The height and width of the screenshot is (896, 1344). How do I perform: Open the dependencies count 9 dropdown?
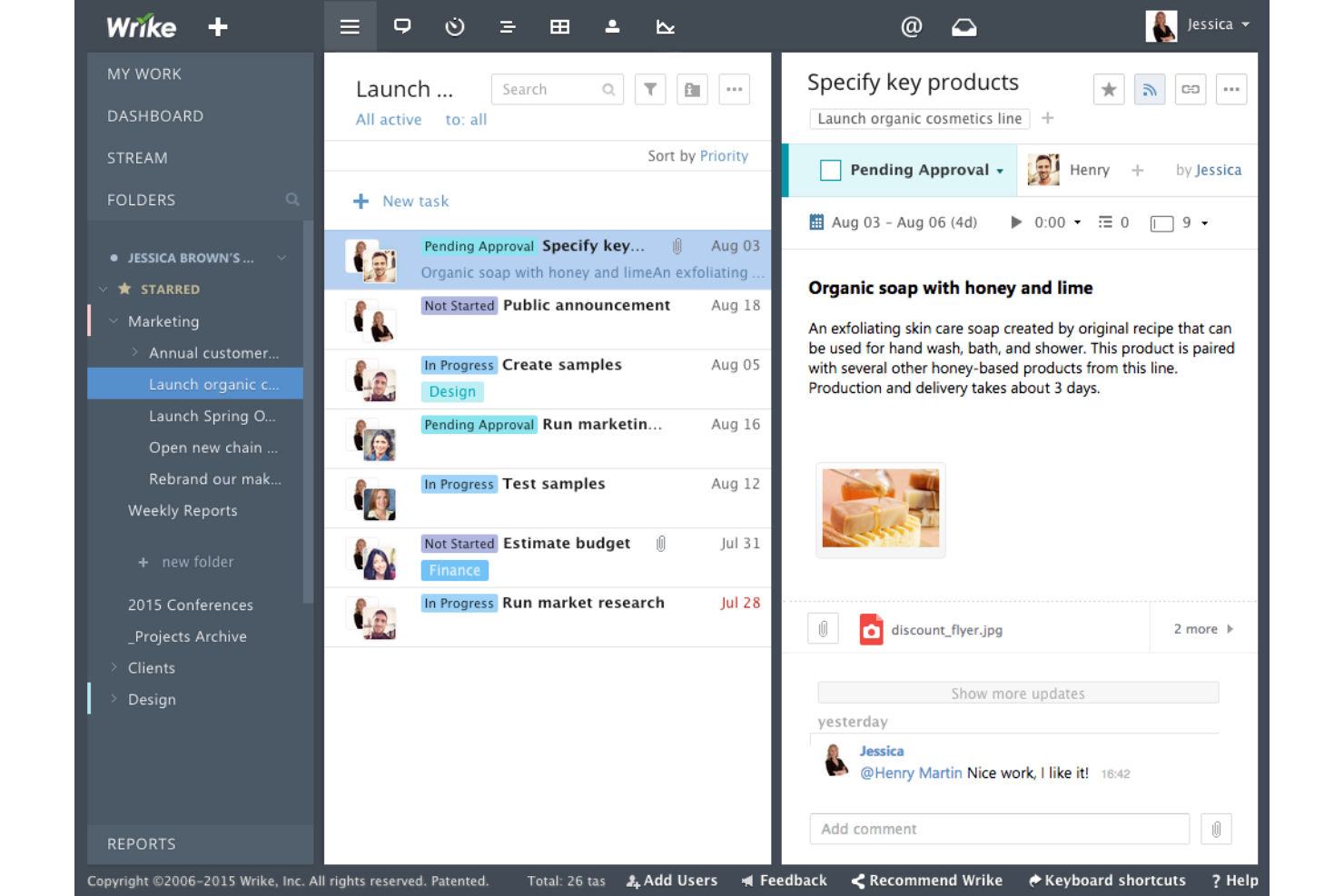1205,222
